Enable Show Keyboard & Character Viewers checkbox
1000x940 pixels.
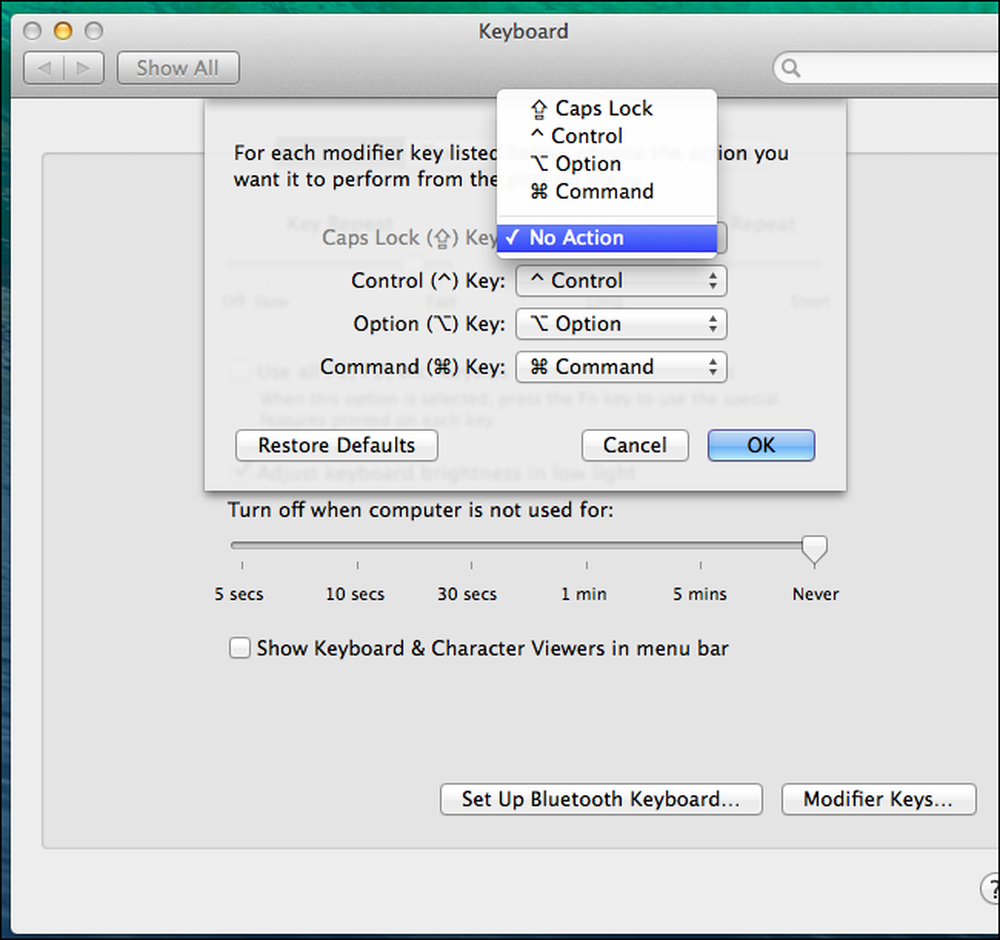(240, 648)
